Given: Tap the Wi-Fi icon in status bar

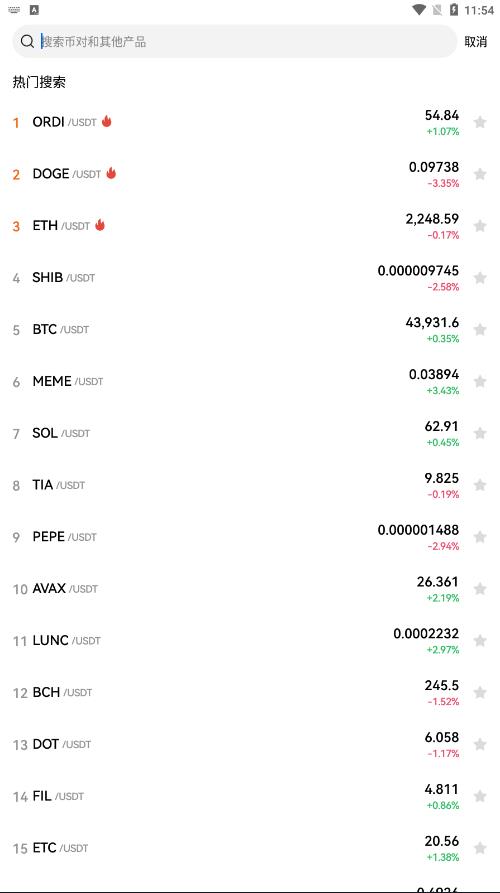Looking at the screenshot, I should [x=419, y=10].
